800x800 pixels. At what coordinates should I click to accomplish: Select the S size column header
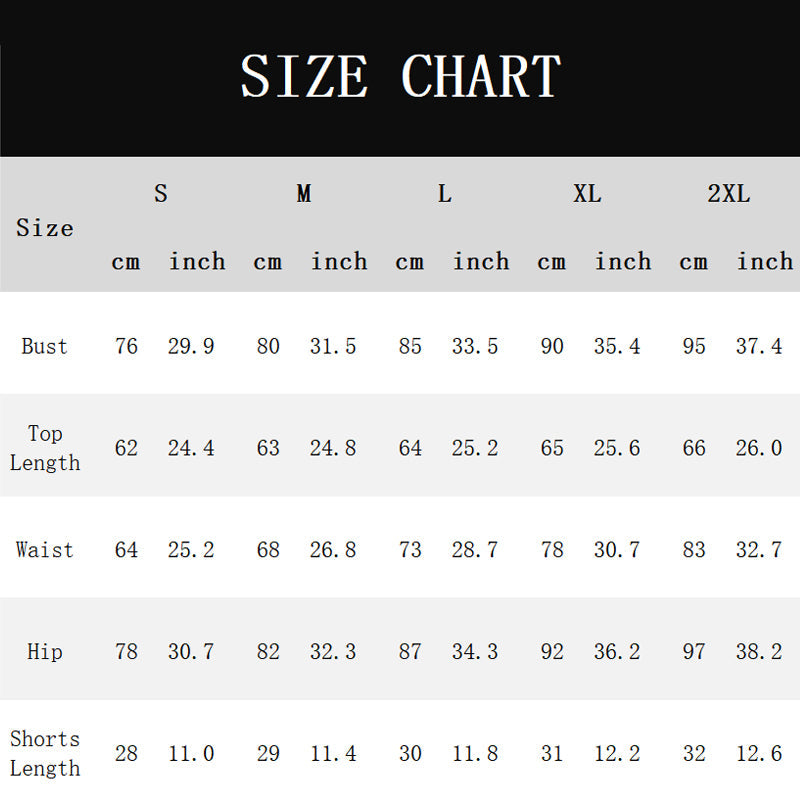coord(161,193)
